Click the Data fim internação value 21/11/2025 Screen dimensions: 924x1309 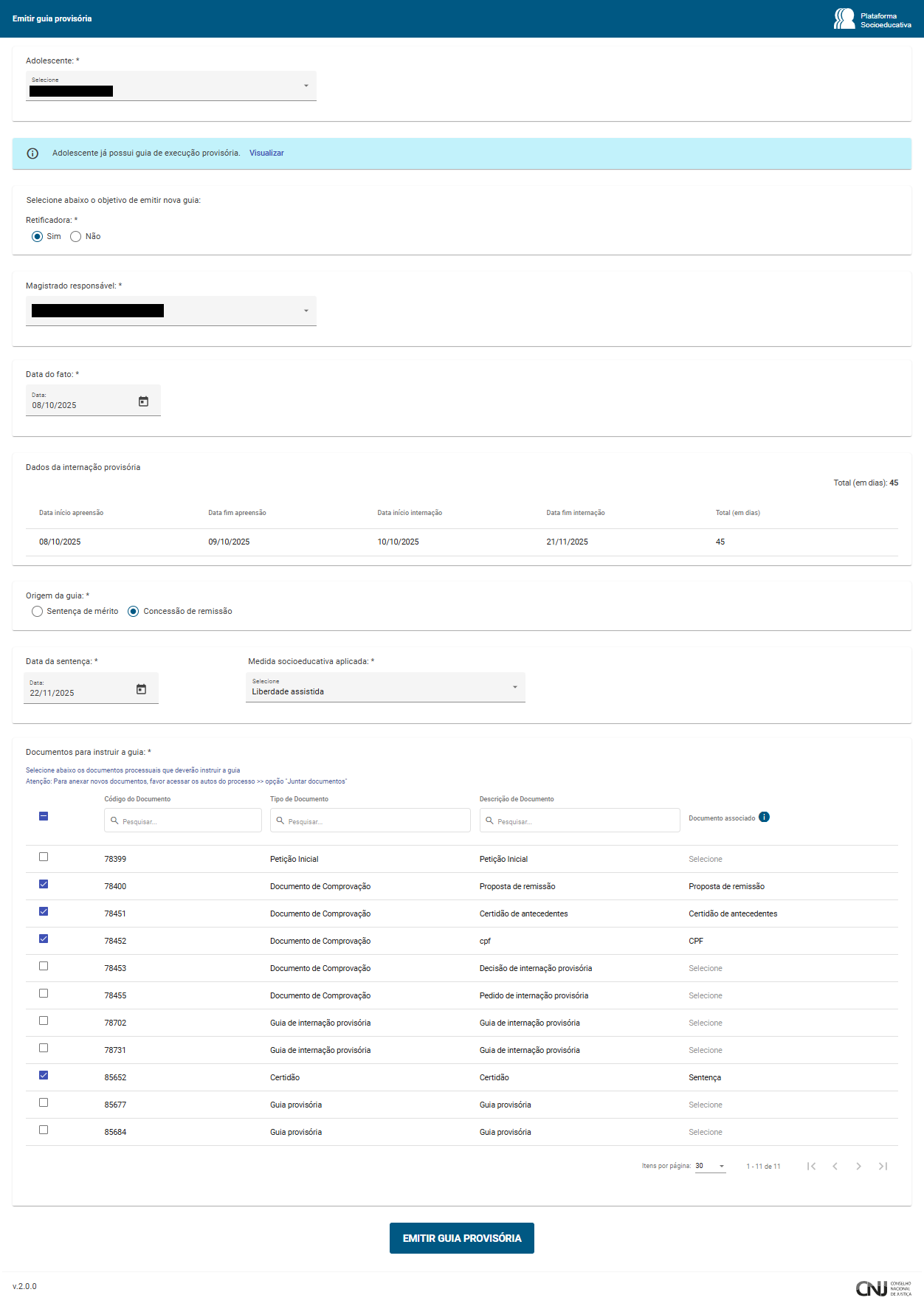click(568, 542)
